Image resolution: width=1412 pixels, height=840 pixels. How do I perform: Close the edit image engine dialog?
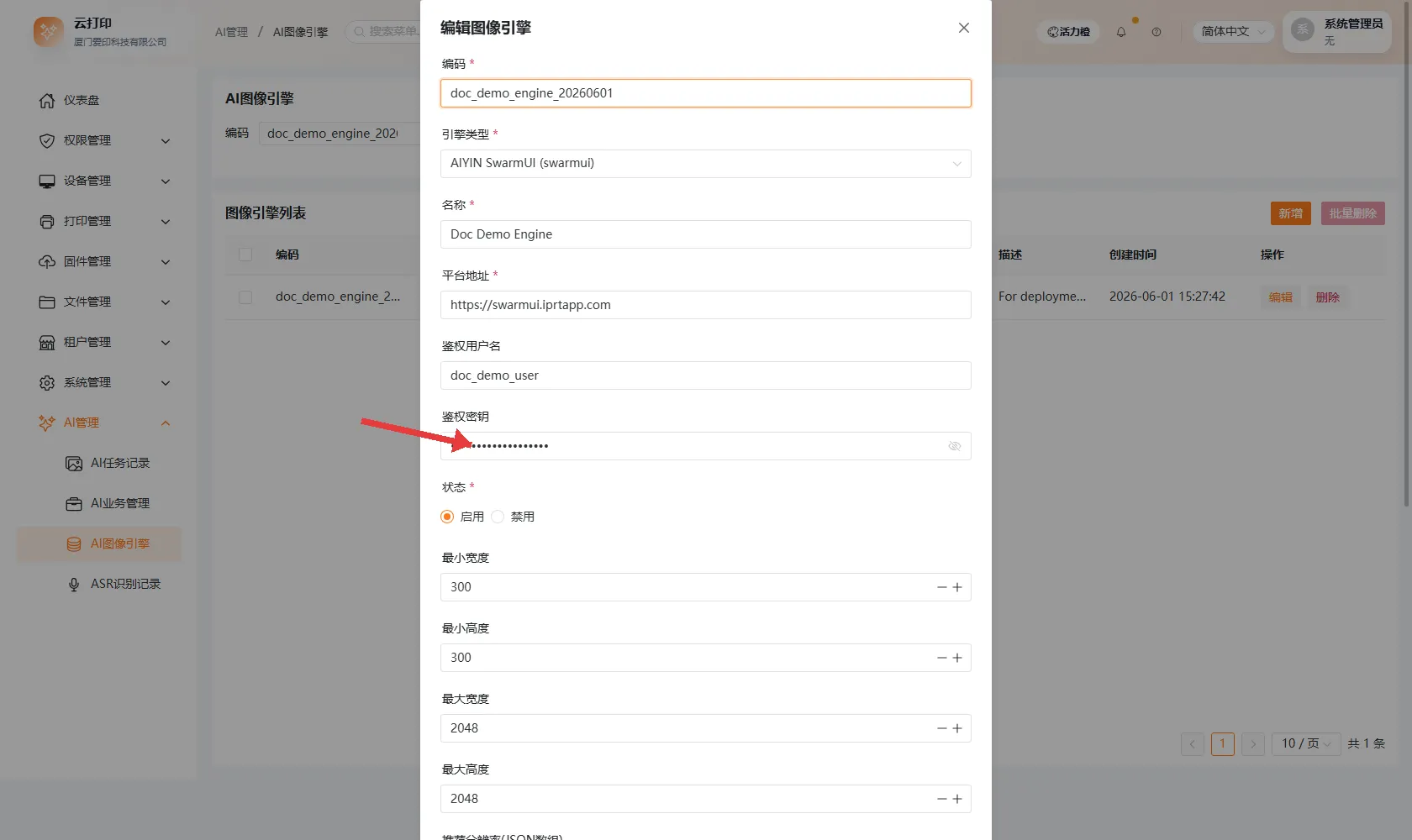pos(964,28)
